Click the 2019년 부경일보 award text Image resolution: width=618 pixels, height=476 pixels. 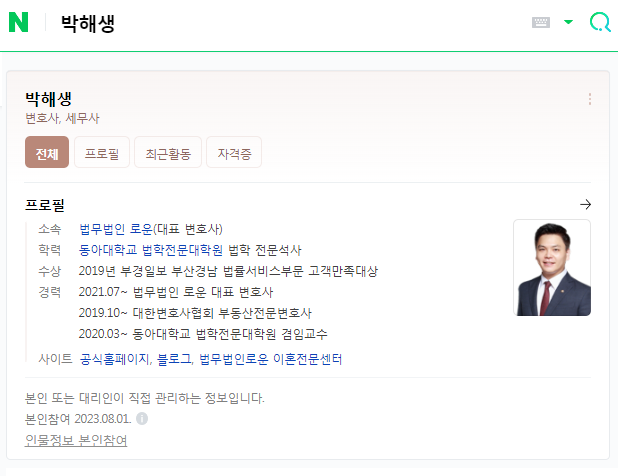tap(228, 271)
